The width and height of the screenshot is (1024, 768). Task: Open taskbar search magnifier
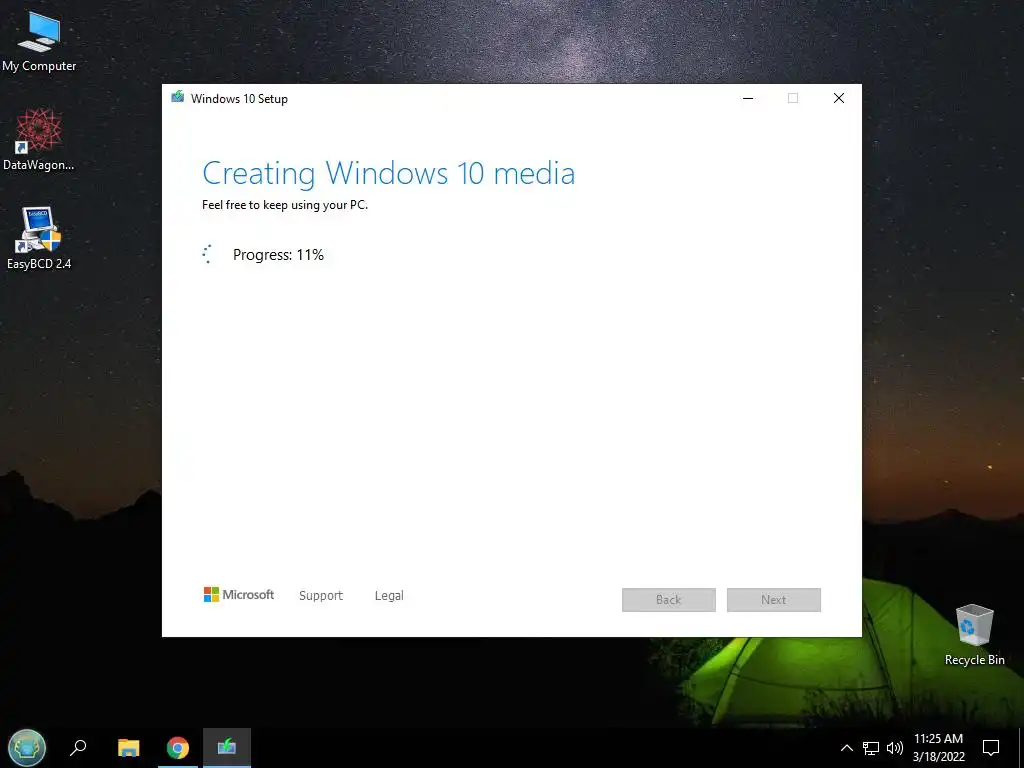point(78,748)
